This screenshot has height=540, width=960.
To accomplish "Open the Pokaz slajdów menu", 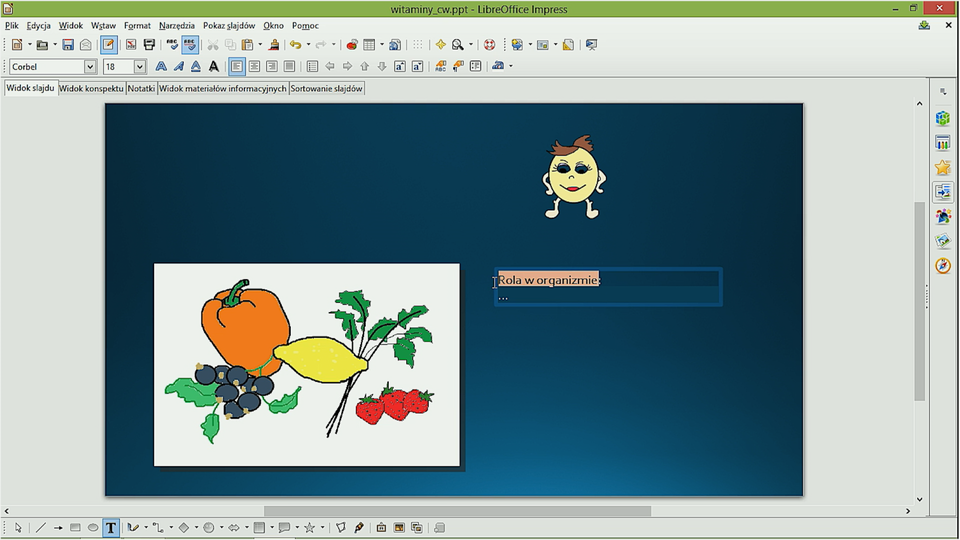I will (x=229, y=25).
